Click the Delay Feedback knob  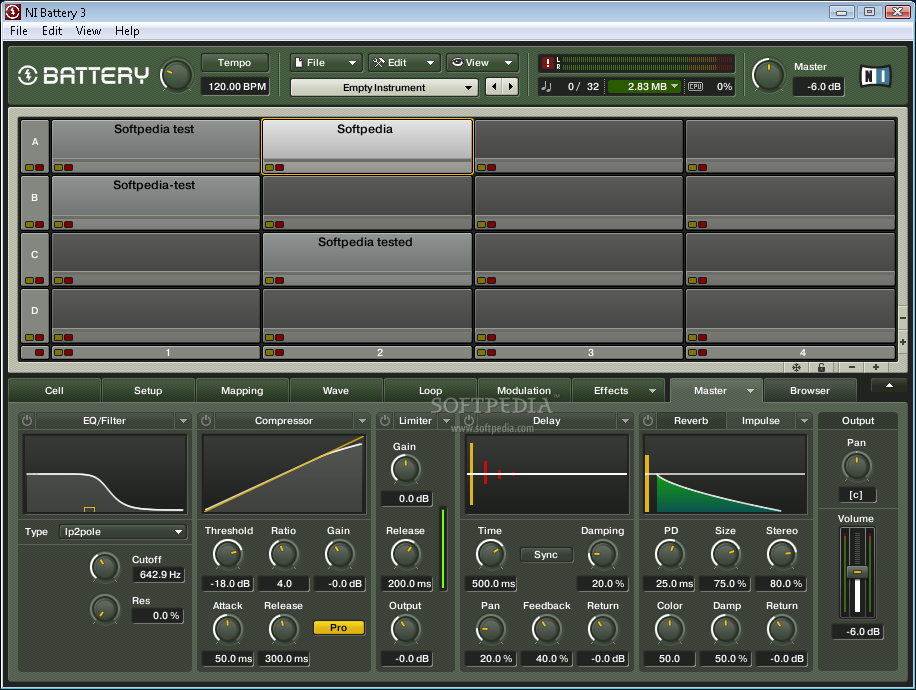(546, 629)
